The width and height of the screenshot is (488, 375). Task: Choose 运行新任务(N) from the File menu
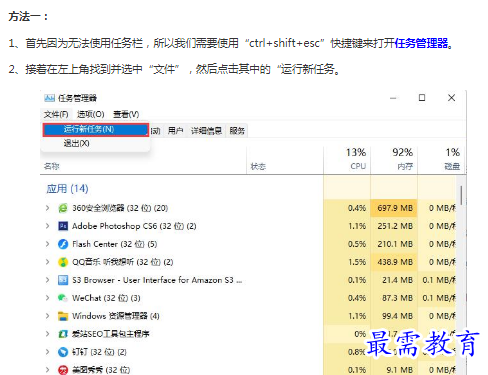click(96, 130)
